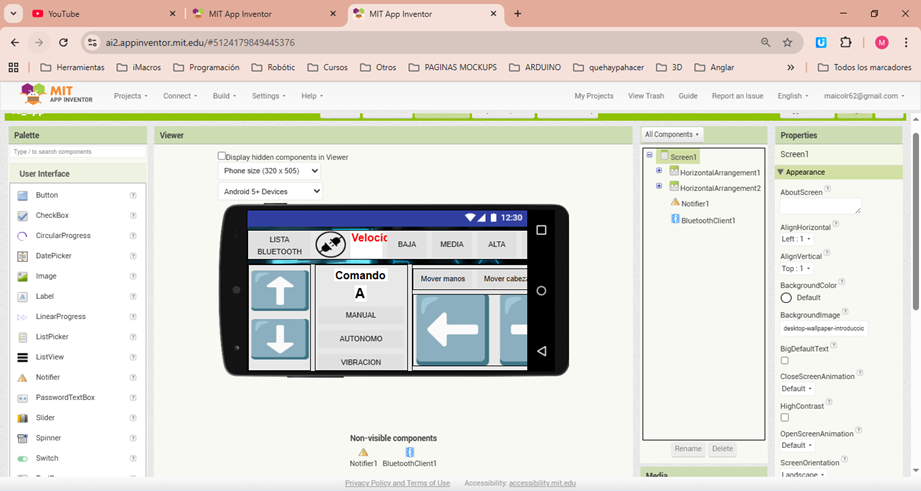The width and height of the screenshot is (921, 491).
Task: Enable Display hidden components in Viewer
Action: coord(222,156)
